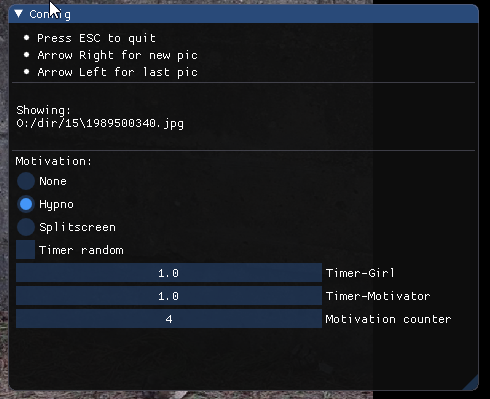Click the None label text

pyautogui.click(x=53, y=181)
